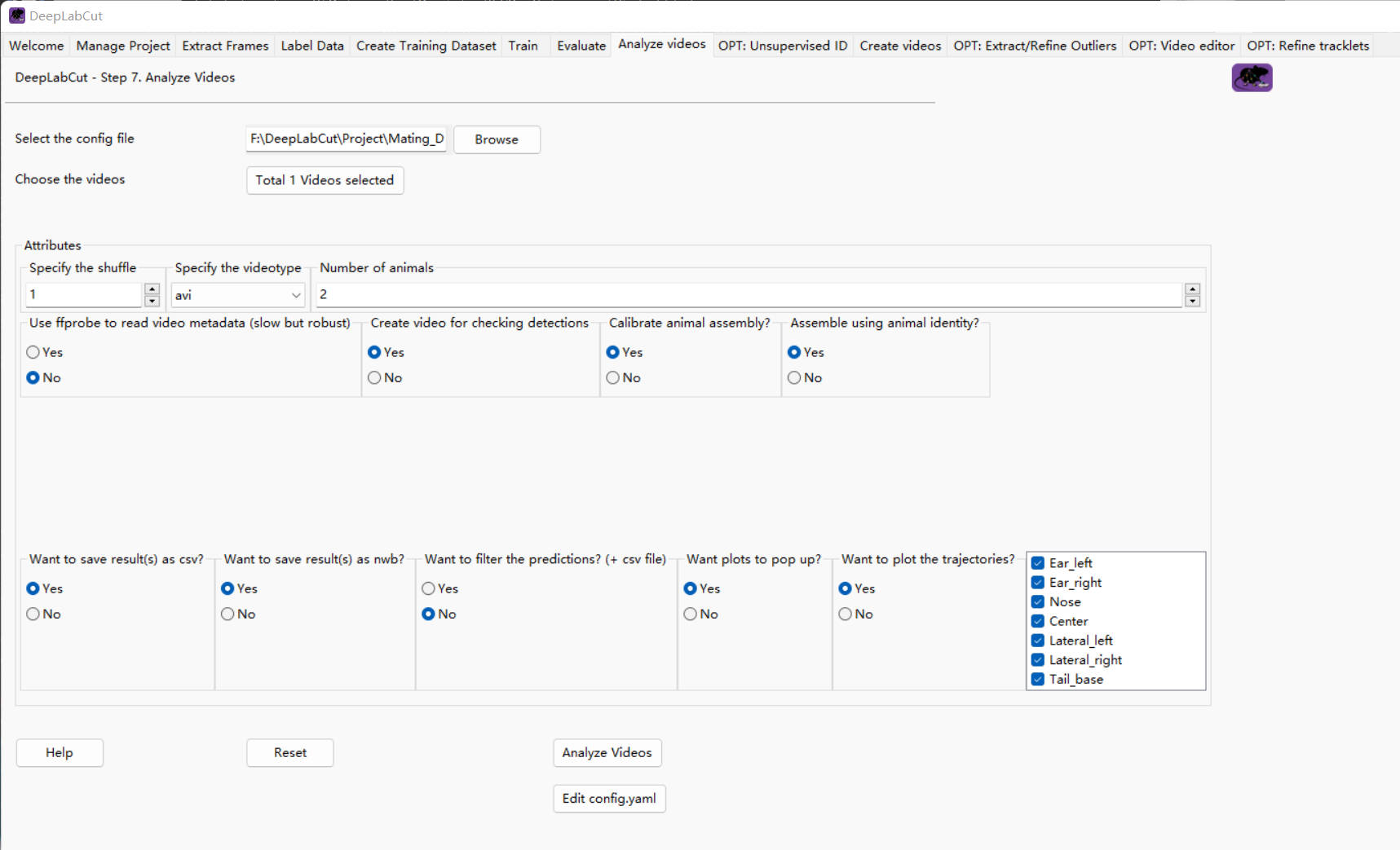
Task: Select No for creating detection-check video
Action: [x=374, y=377]
